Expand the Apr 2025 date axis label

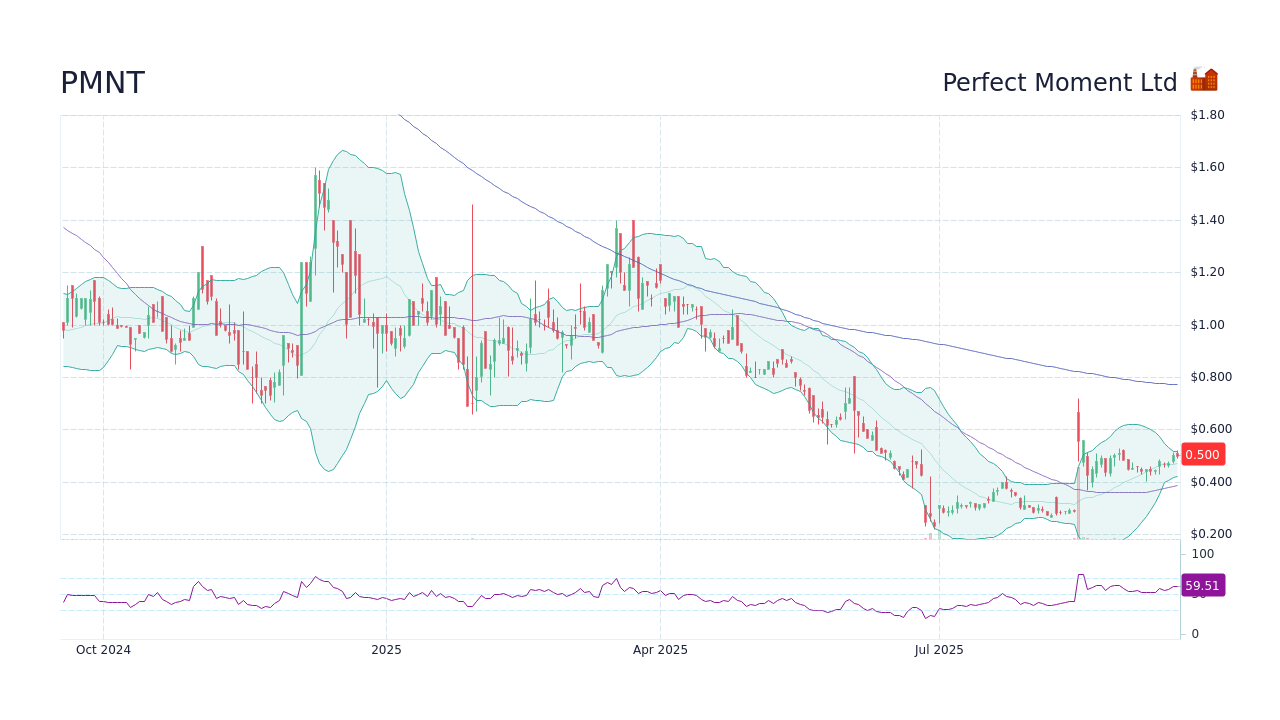(661, 649)
